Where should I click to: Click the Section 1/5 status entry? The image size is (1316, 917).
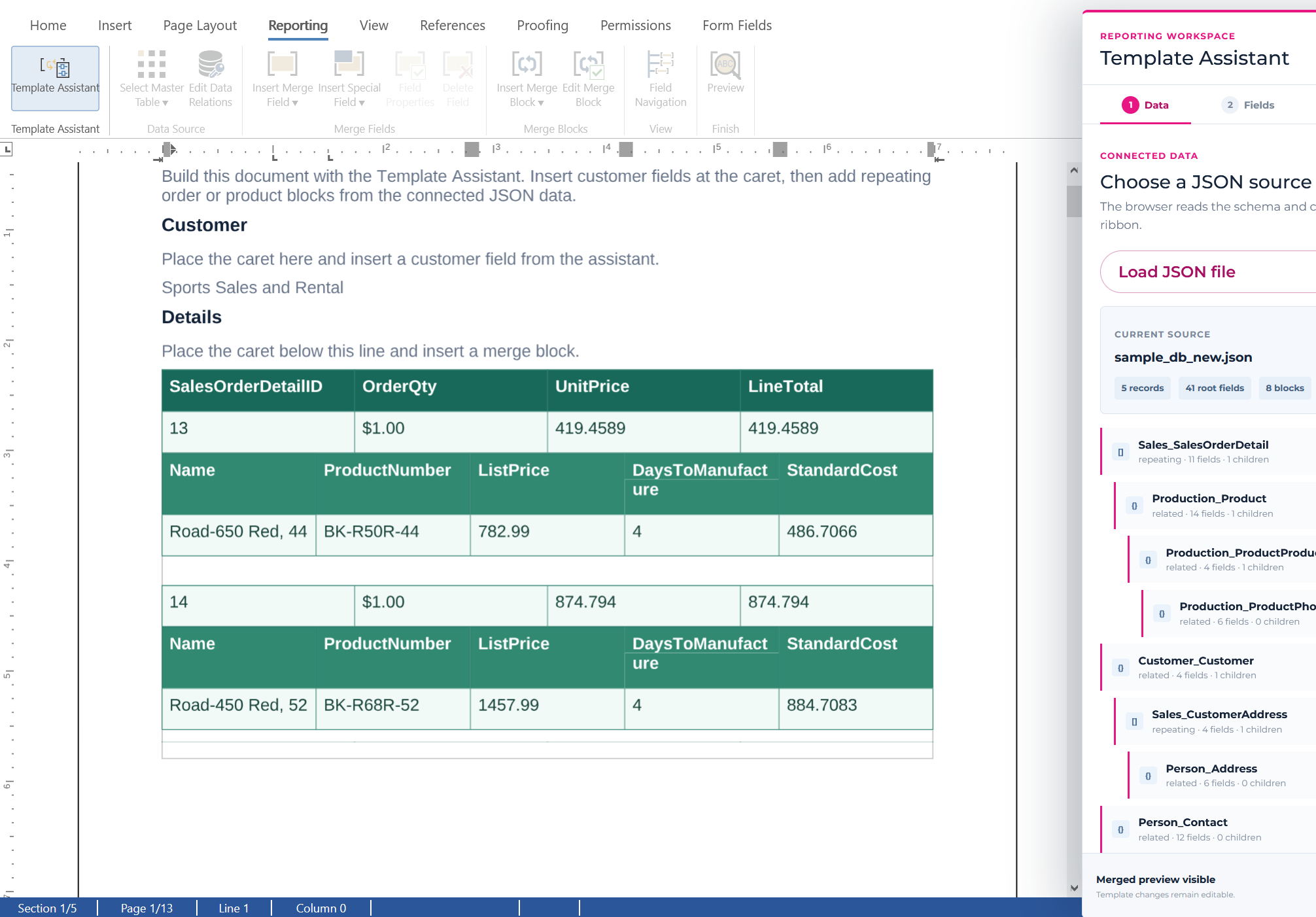coord(47,908)
